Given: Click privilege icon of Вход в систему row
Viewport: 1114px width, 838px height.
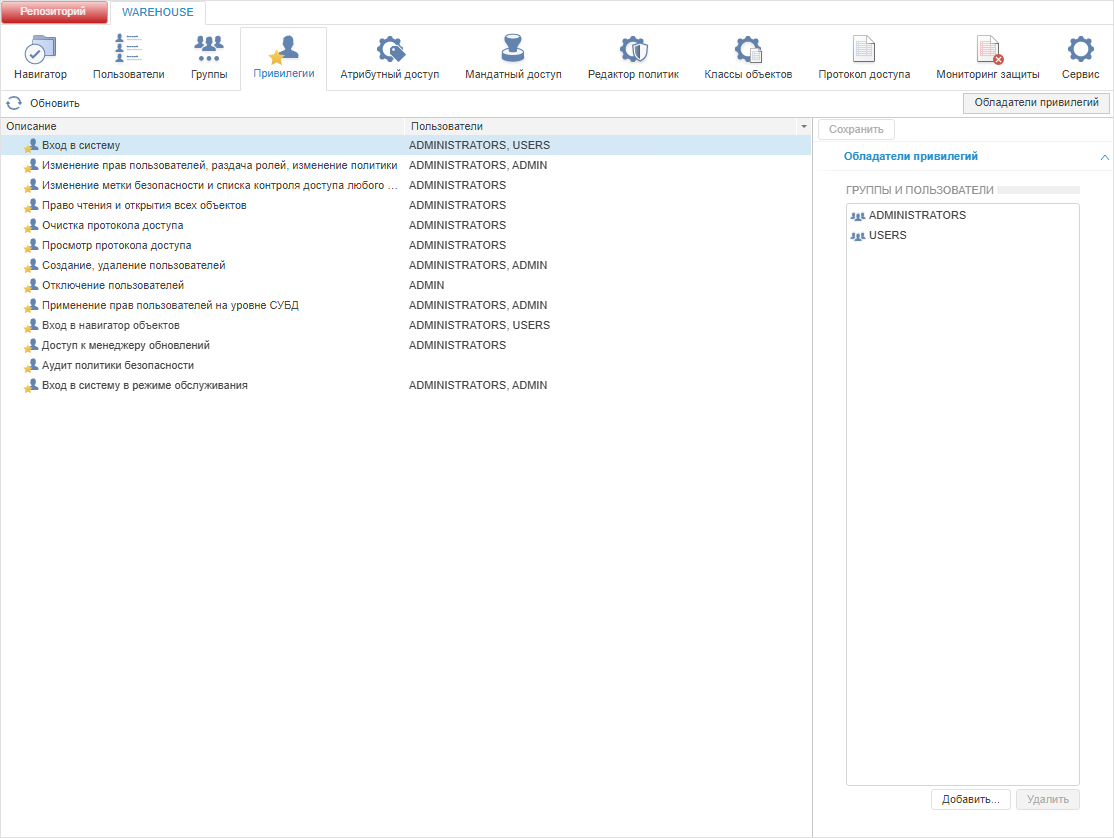Looking at the screenshot, I should (31, 145).
